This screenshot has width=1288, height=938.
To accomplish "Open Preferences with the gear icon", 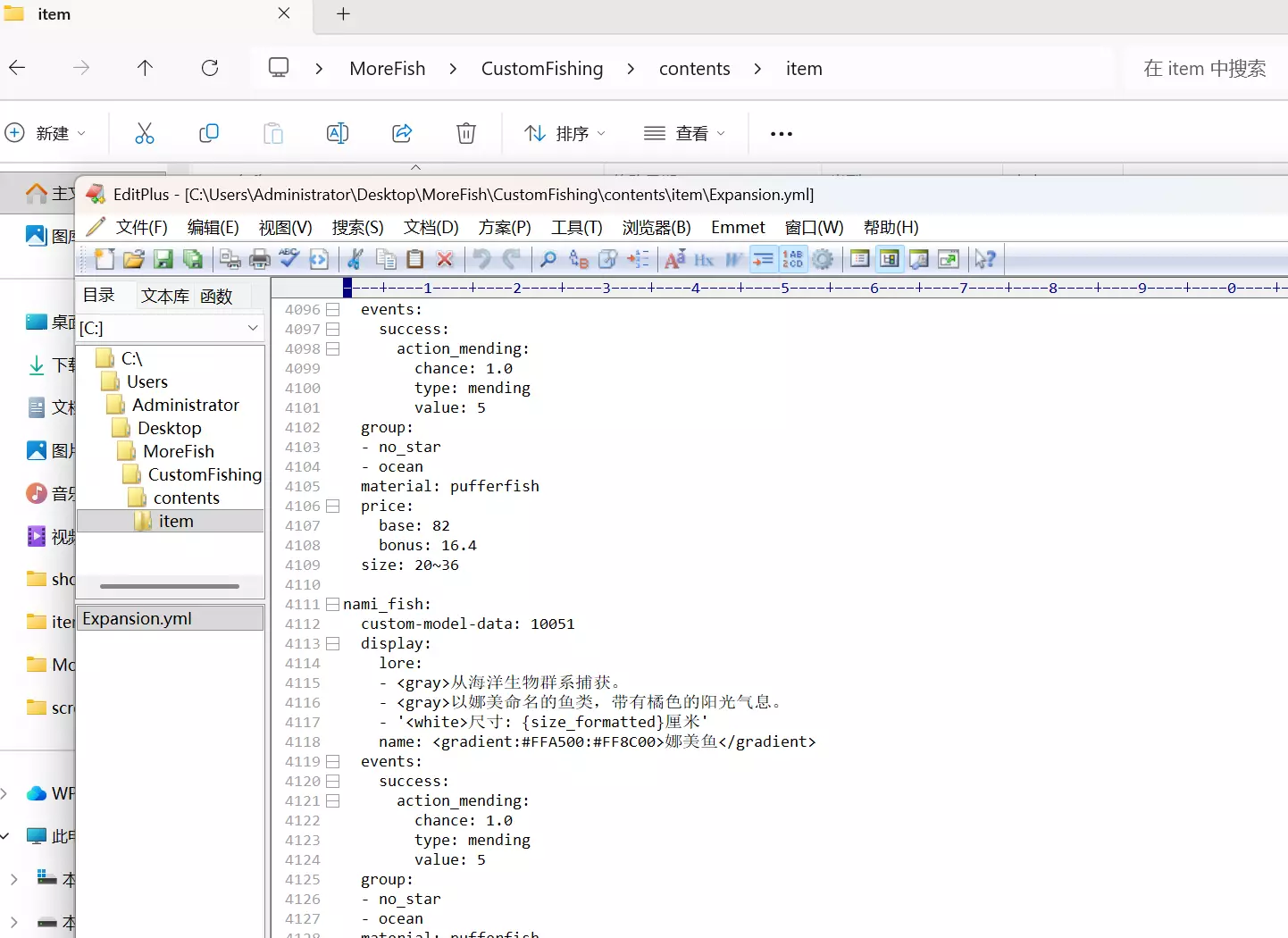I will tap(823, 259).
